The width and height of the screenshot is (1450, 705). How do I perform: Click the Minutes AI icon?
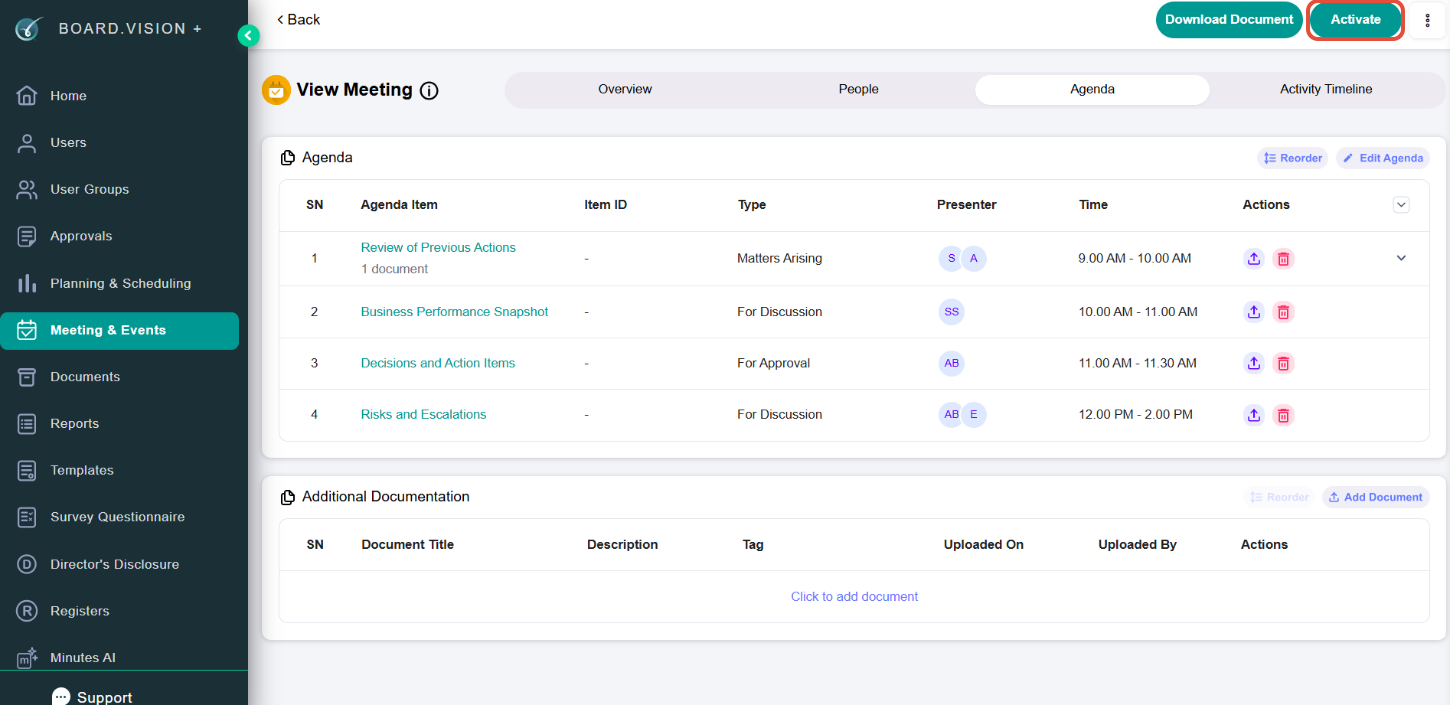click(x=27, y=657)
